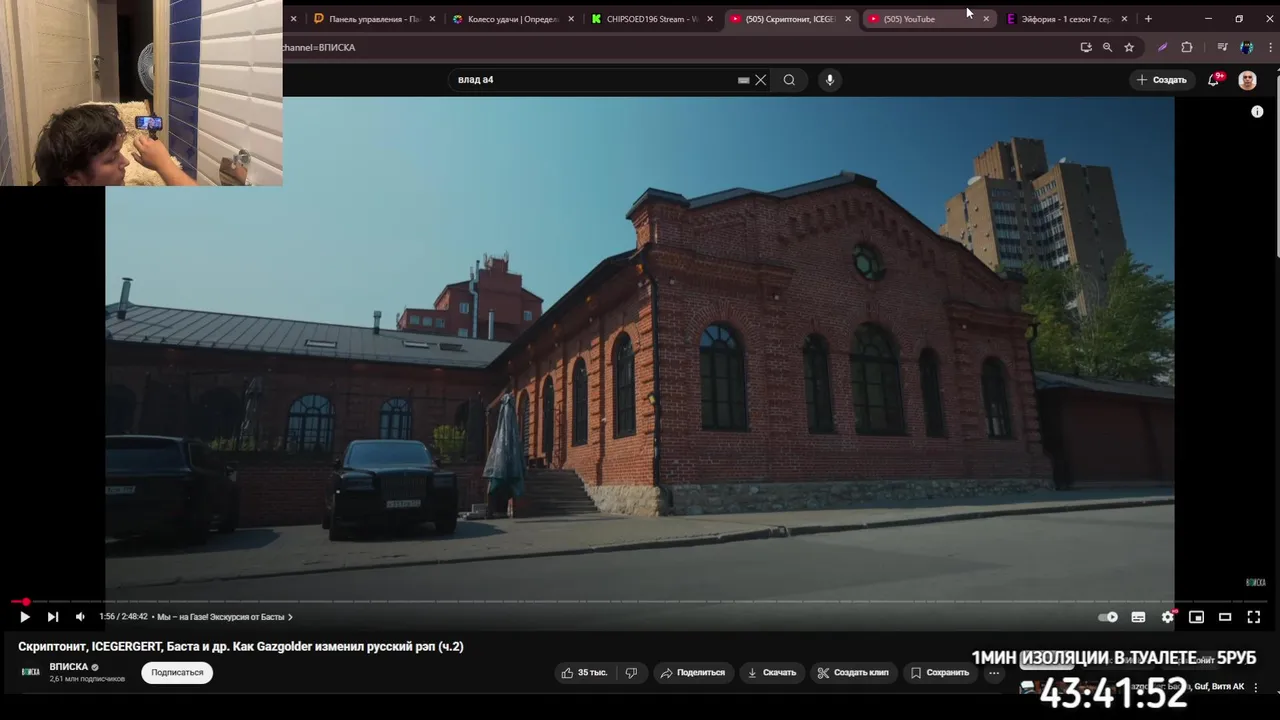Click Создать create button
Image resolution: width=1280 pixels, height=720 pixels.
pyautogui.click(x=1161, y=80)
